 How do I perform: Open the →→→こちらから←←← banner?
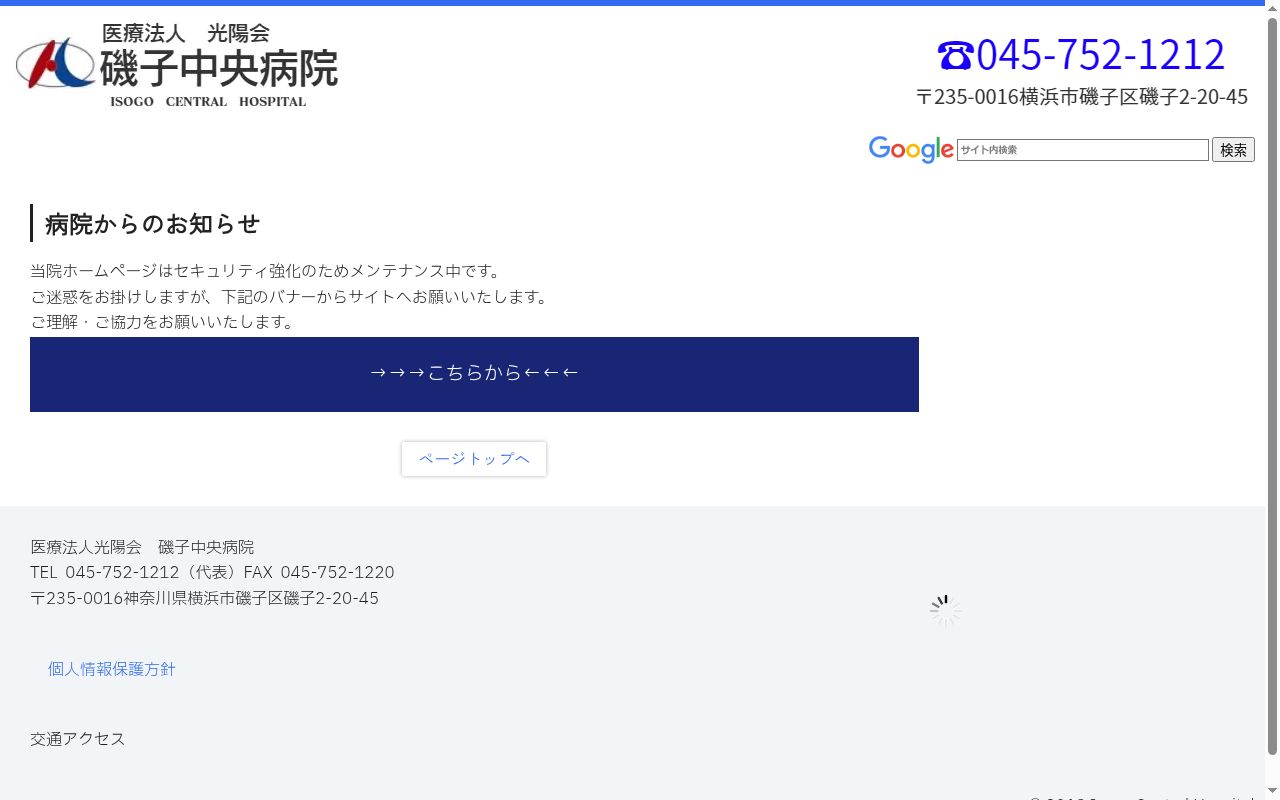tap(474, 374)
